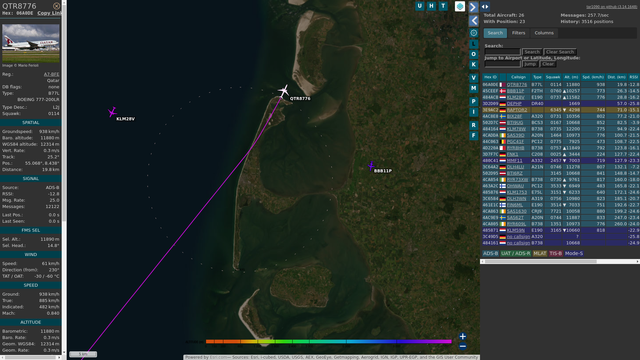Viewport: 640px width, 360px height.
Task: Open the RAPTOR2 callsign link
Action: (517, 110)
